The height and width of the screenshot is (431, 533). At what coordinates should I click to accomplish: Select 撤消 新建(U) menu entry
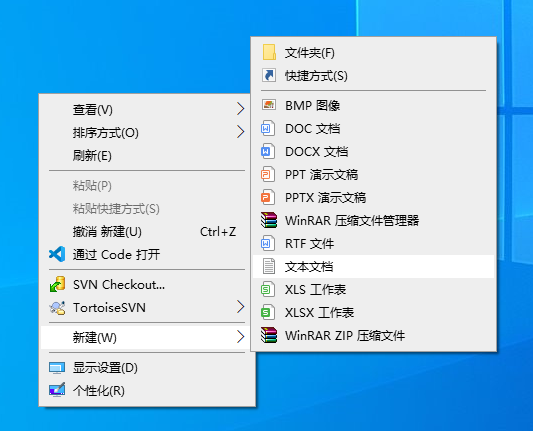(x=147, y=232)
